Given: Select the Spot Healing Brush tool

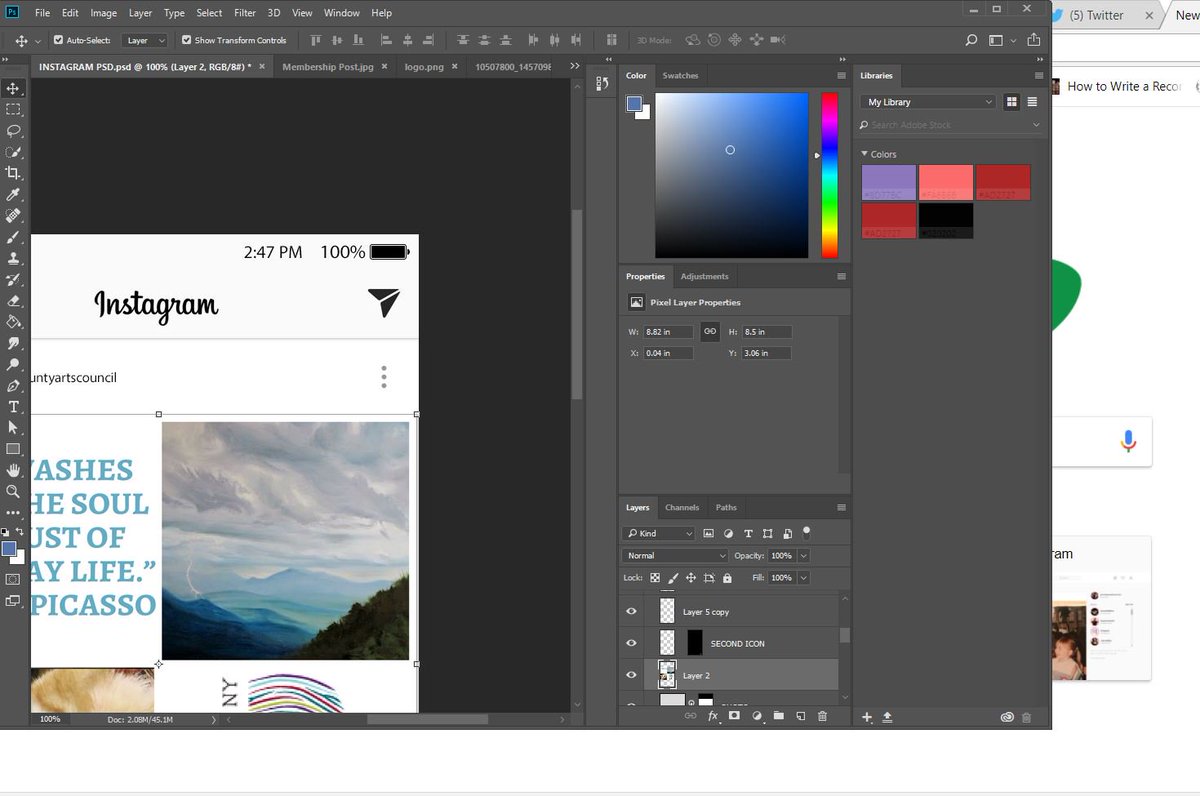Looking at the screenshot, I should point(14,216).
